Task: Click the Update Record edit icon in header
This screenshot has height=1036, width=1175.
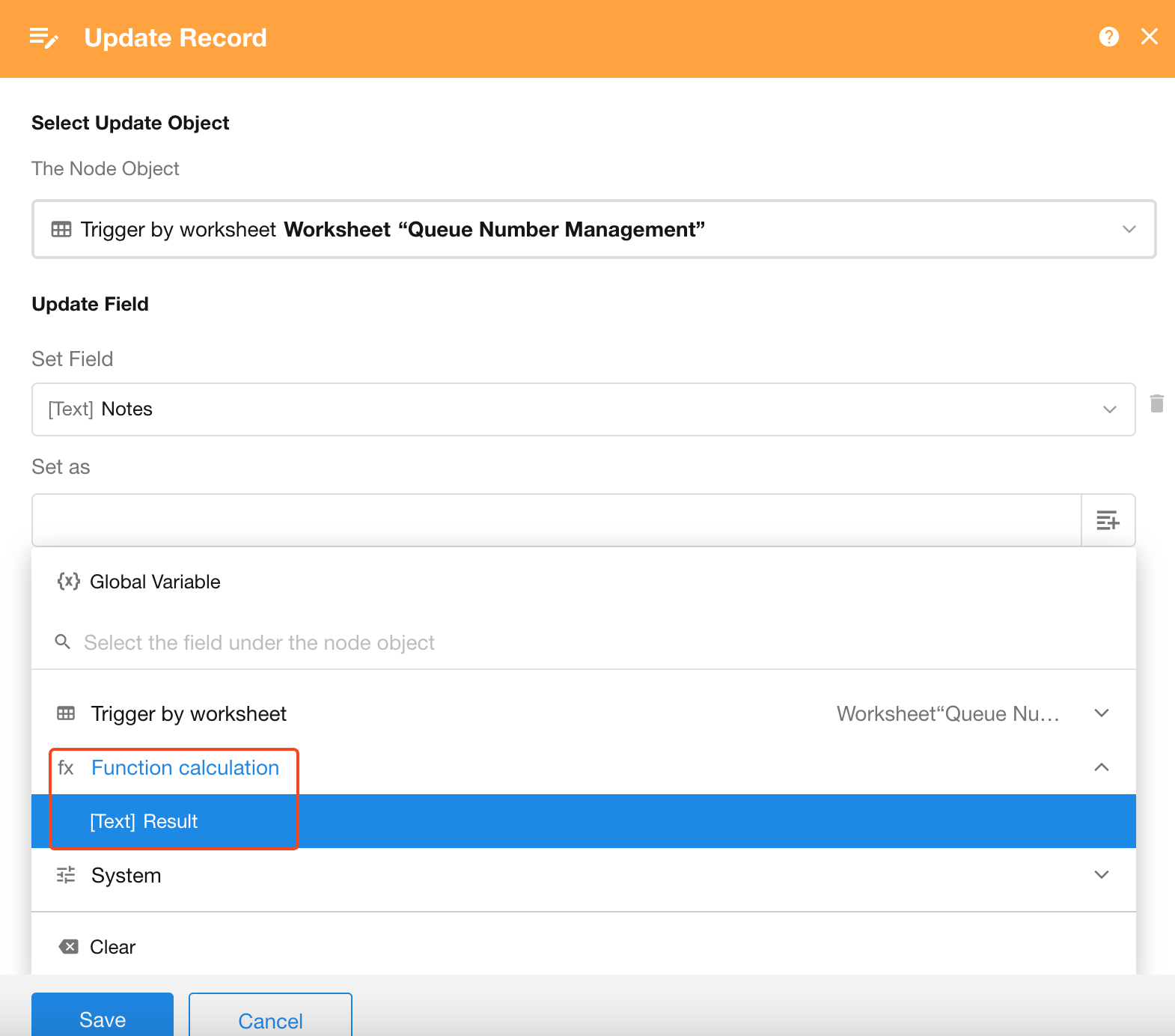Action: (x=43, y=37)
